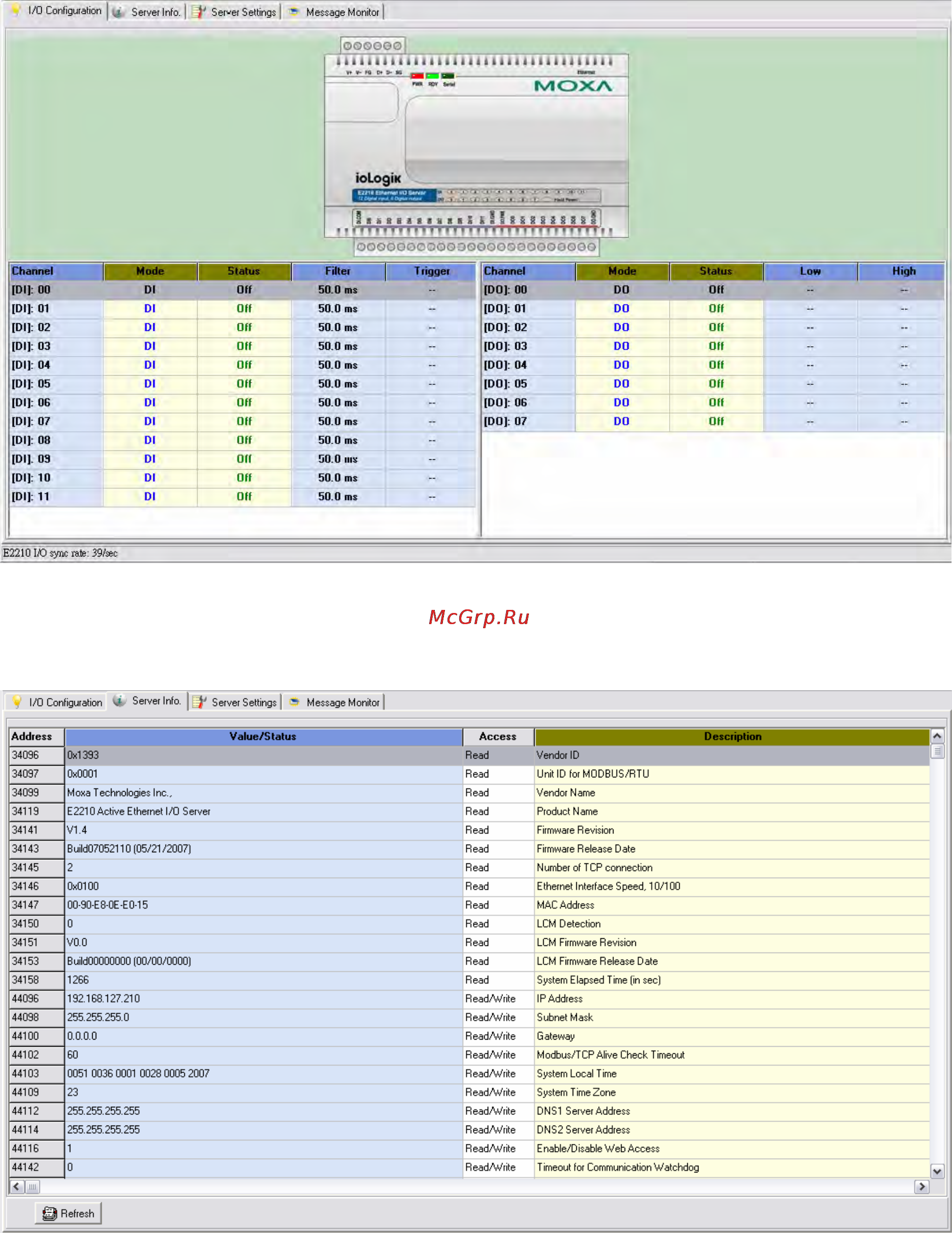This screenshot has height=1233, width=952.
Task: Switch to lower I/O Configuration tab
Action: pos(57,703)
